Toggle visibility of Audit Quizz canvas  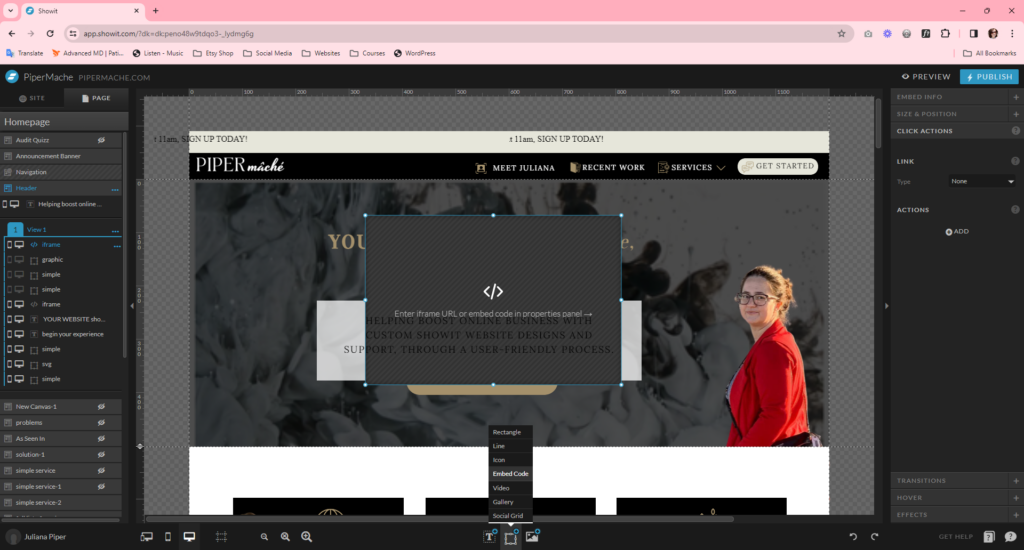101,140
